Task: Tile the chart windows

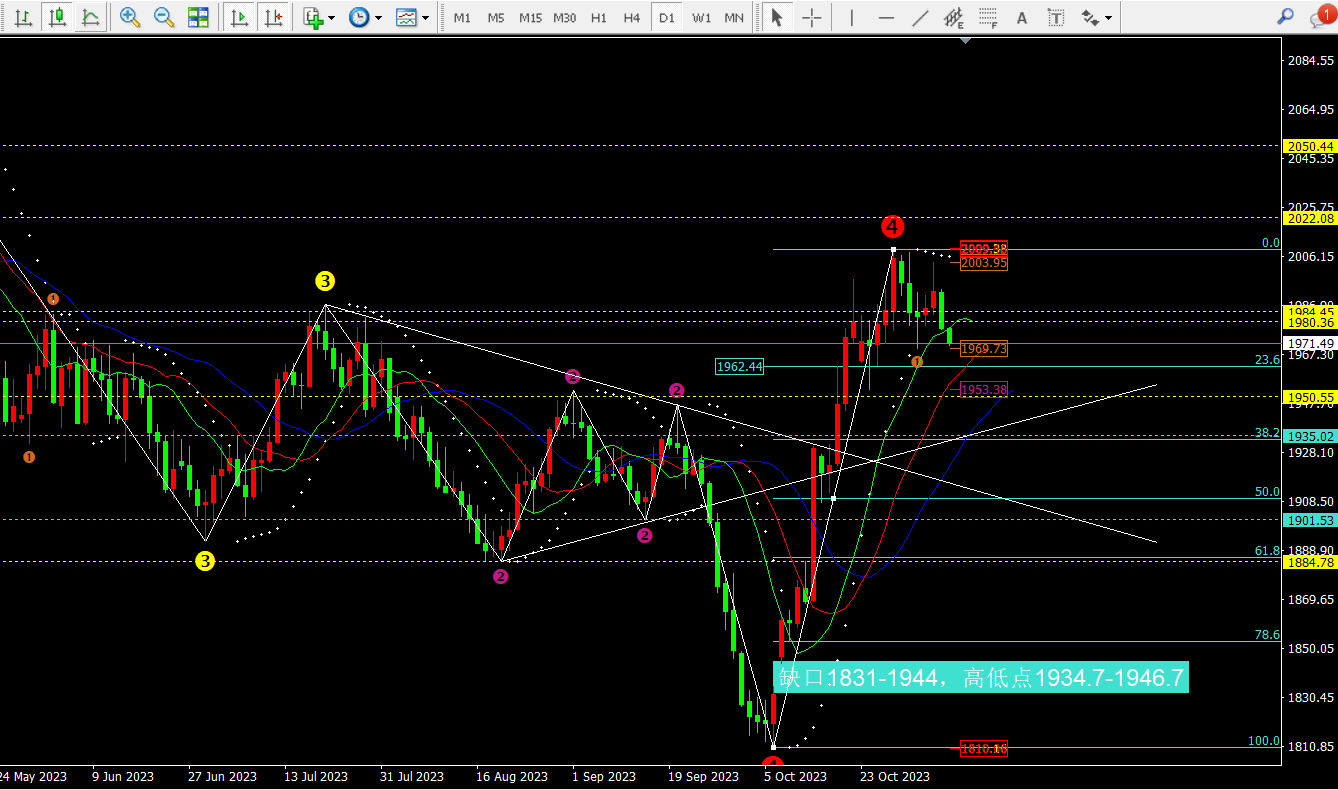Action: [x=198, y=17]
